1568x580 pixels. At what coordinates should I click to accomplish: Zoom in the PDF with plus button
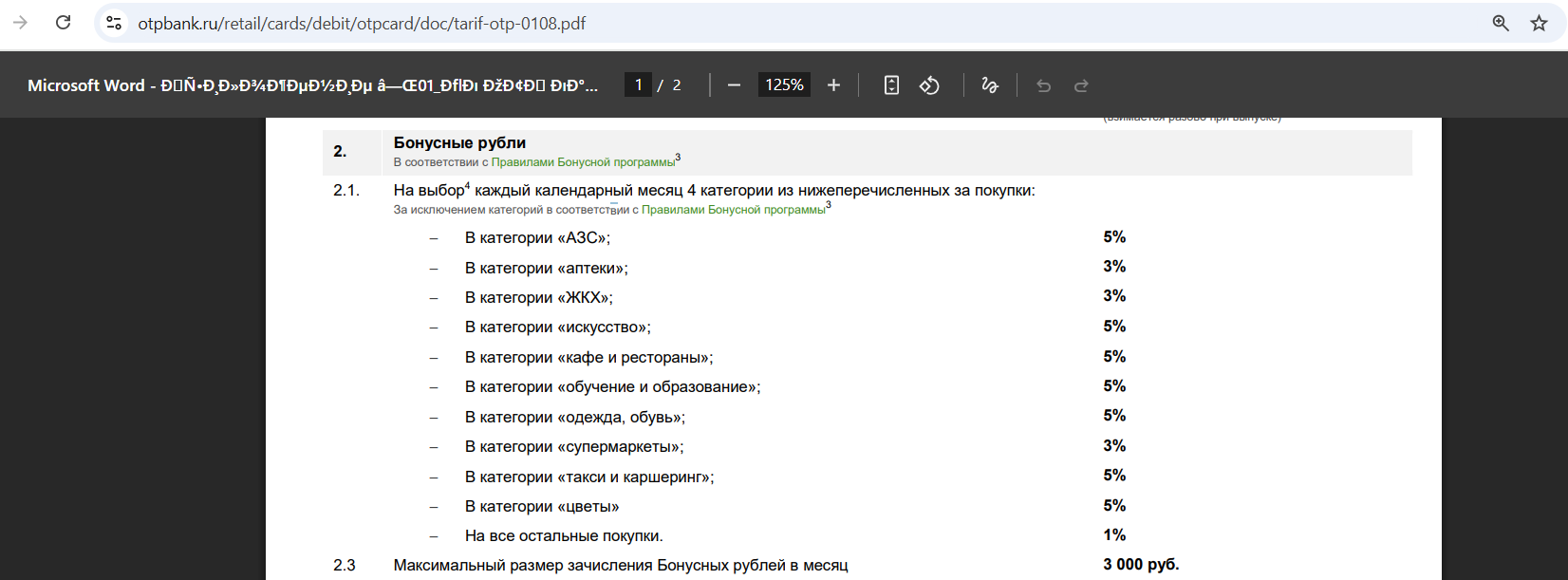[833, 85]
